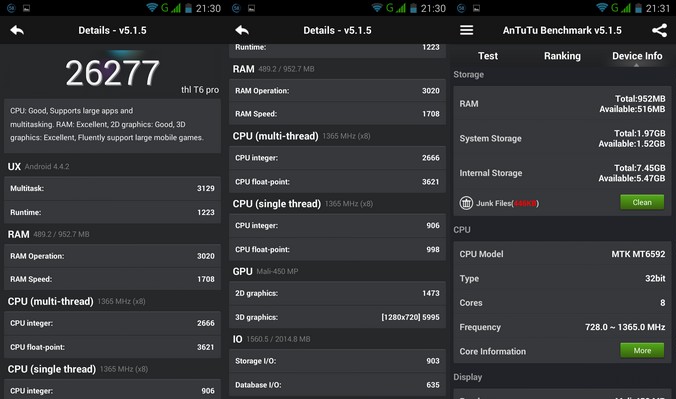Tap the Frequency 728.0 ~ 1365.0 MHz row
The width and height of the screenshot is (676, 399).
[562, 327]
